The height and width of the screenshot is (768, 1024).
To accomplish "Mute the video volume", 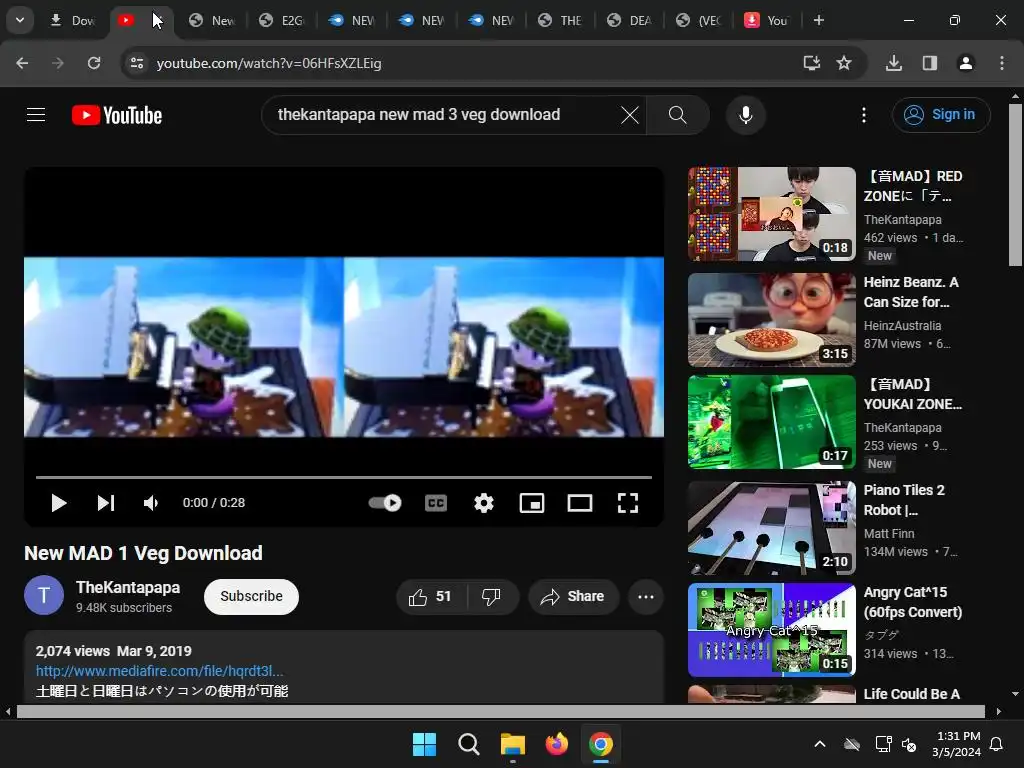I will click(151, 503).
